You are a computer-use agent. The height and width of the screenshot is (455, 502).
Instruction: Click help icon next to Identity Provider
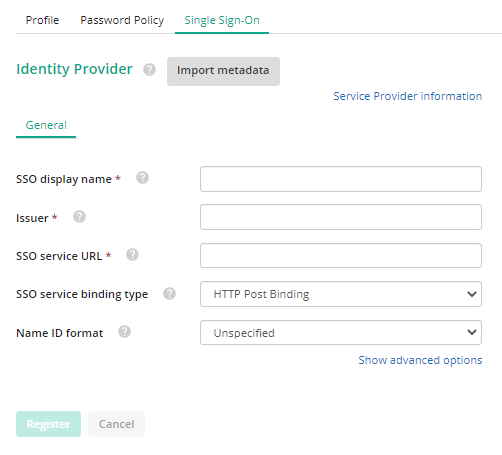click(x=149, y=70)
